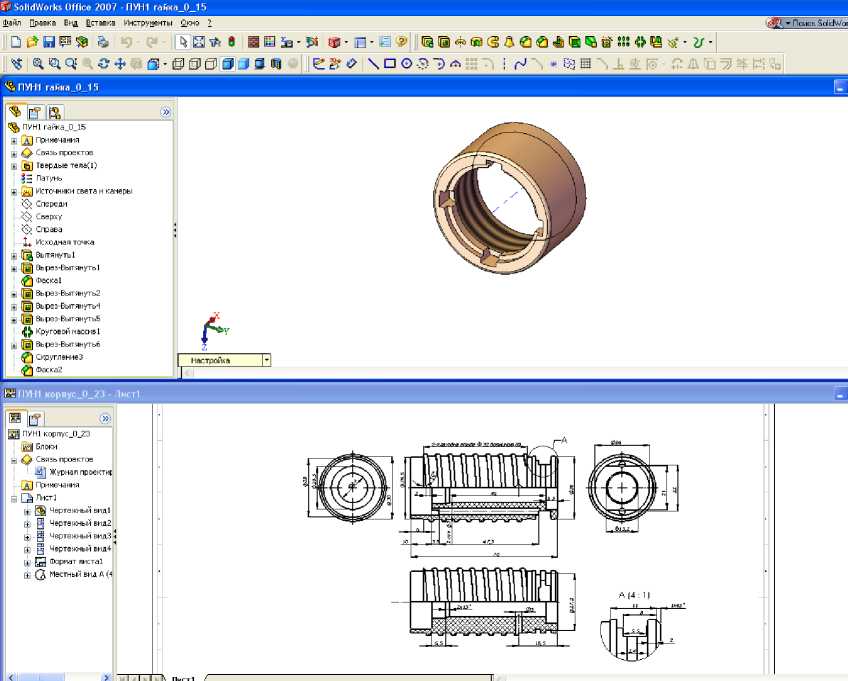Image resolution: width=848 pixels, height=681 pixels.
Task: Click the Print icon in the toolbar
Action: click(104, 42)
